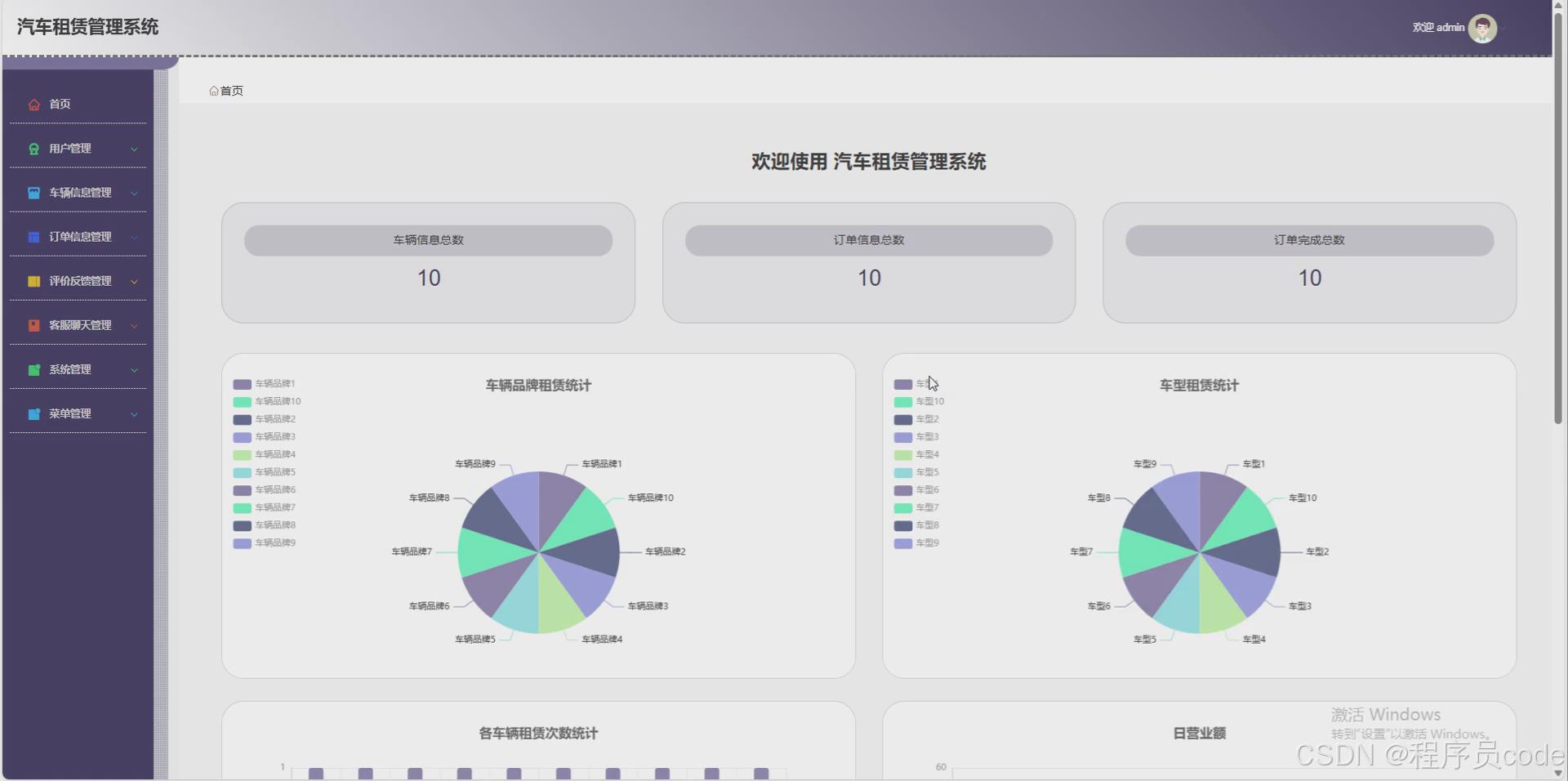
Task: Open the 评价反馈管理 menu label
Action: tap(80, 281)
